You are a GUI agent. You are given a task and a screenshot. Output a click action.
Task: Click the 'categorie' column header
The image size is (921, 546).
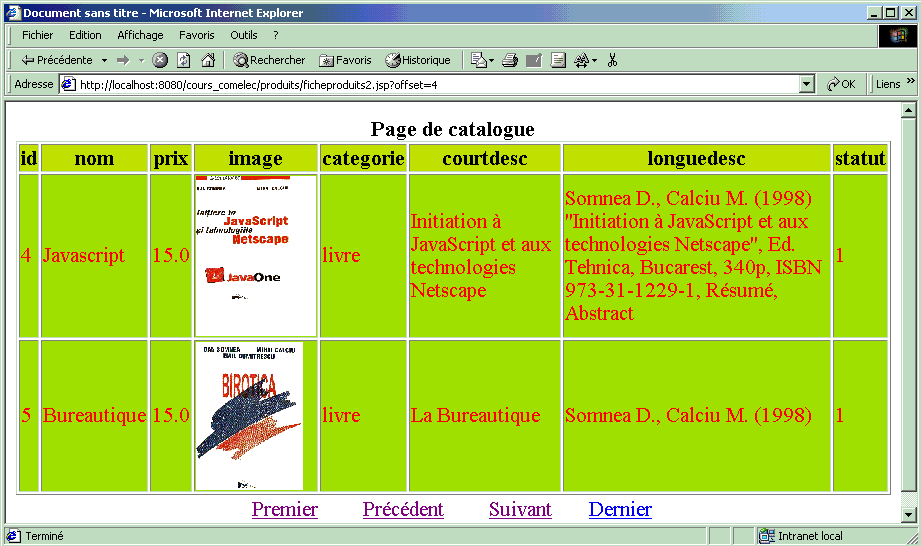pos(364,159)
